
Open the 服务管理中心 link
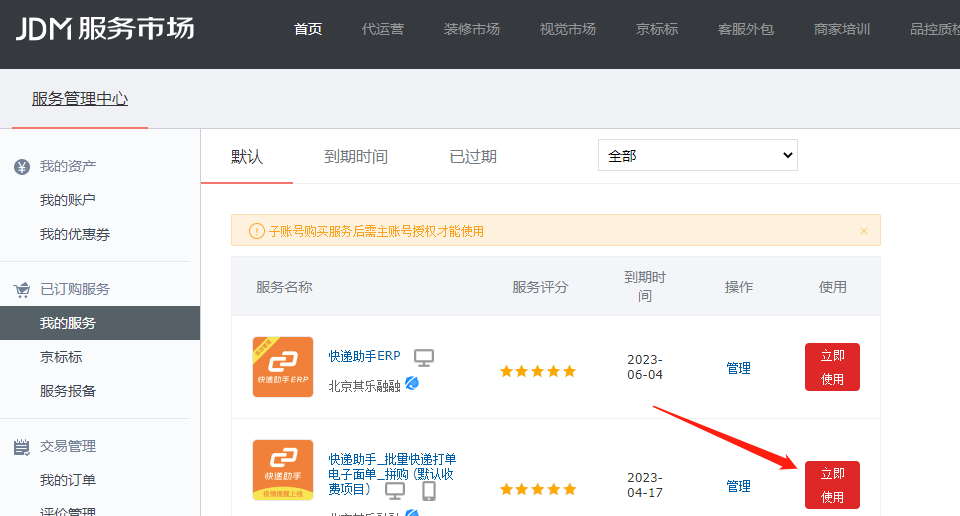(80, 99)
